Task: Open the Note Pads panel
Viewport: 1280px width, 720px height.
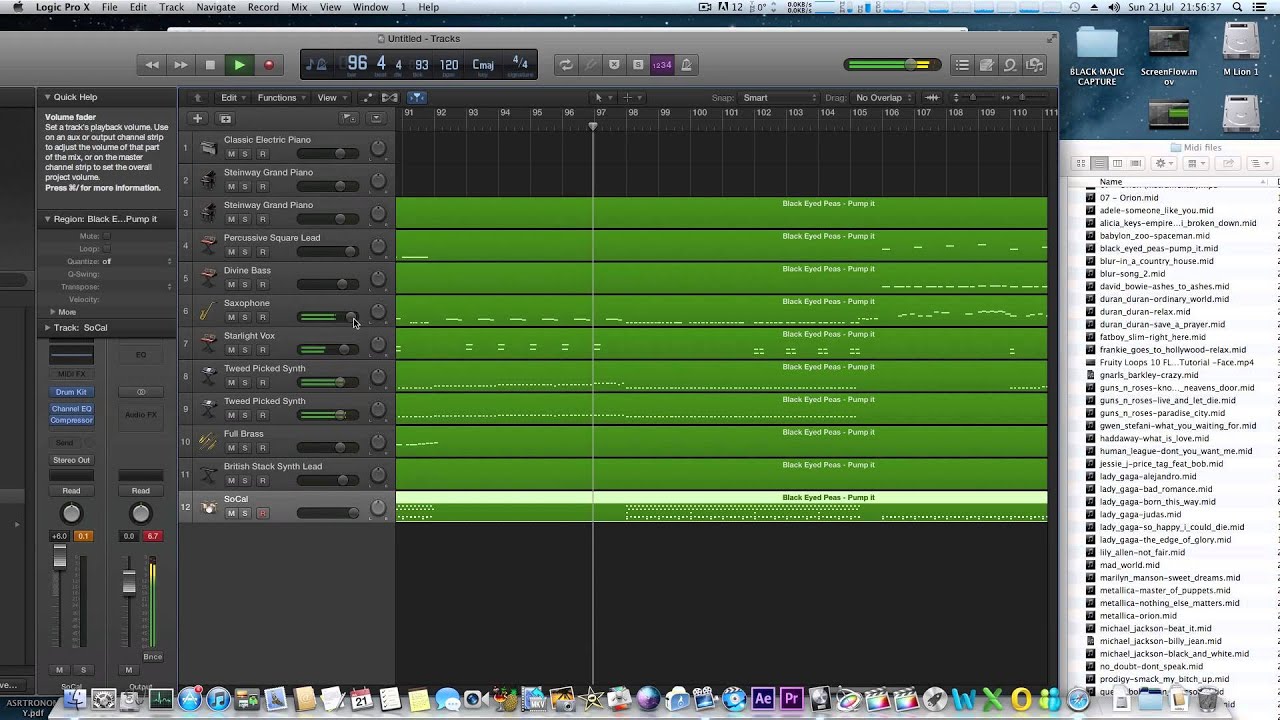Action: [986, 65]
